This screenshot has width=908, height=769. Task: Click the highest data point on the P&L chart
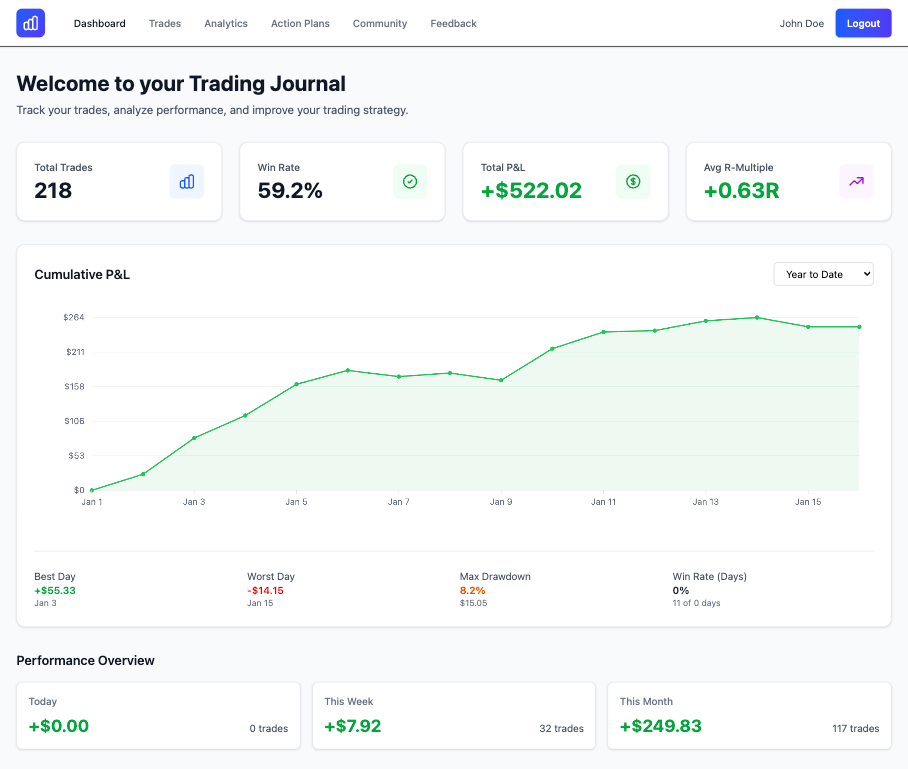click(755, 317)
